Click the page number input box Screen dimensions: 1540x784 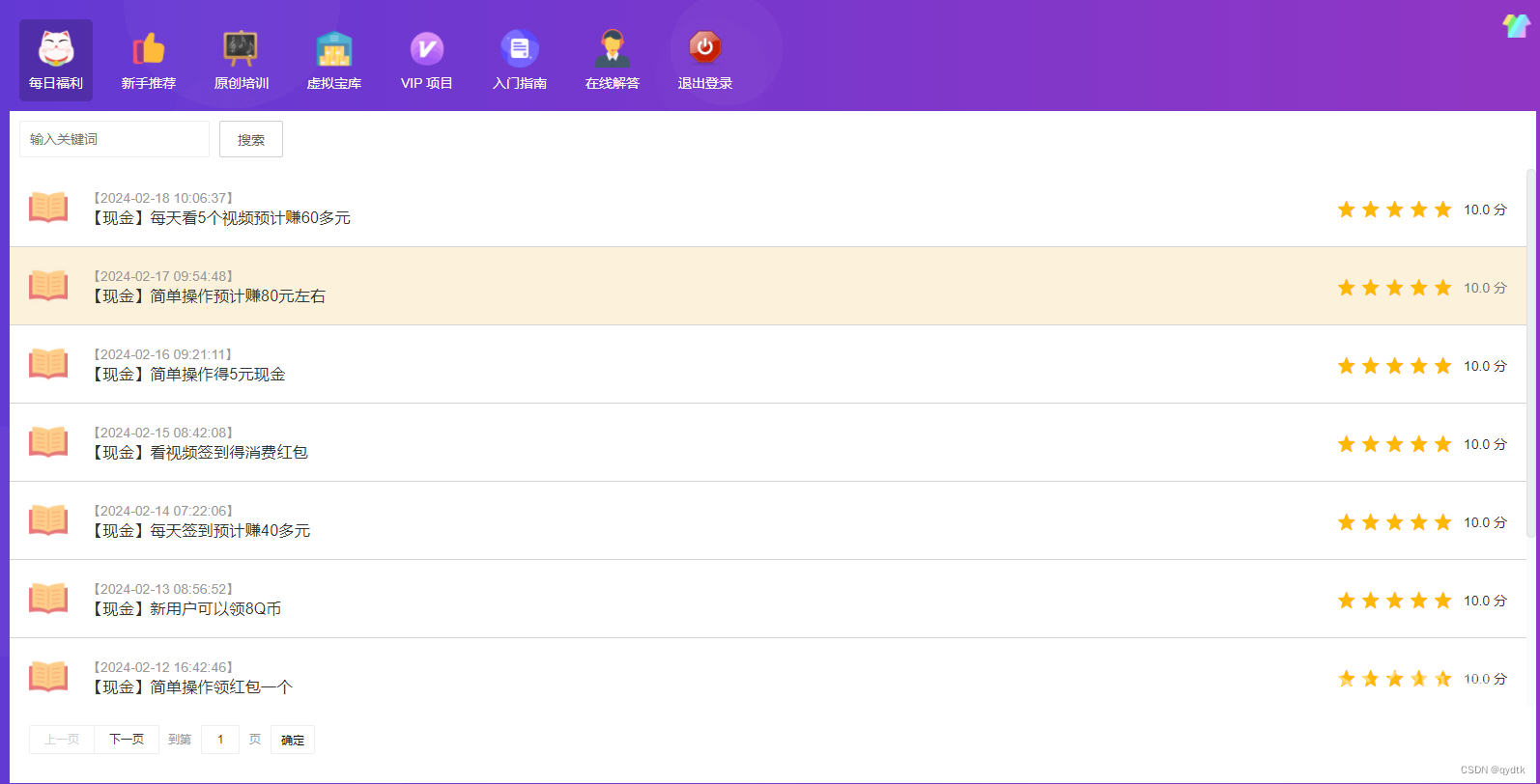point(220,740)
